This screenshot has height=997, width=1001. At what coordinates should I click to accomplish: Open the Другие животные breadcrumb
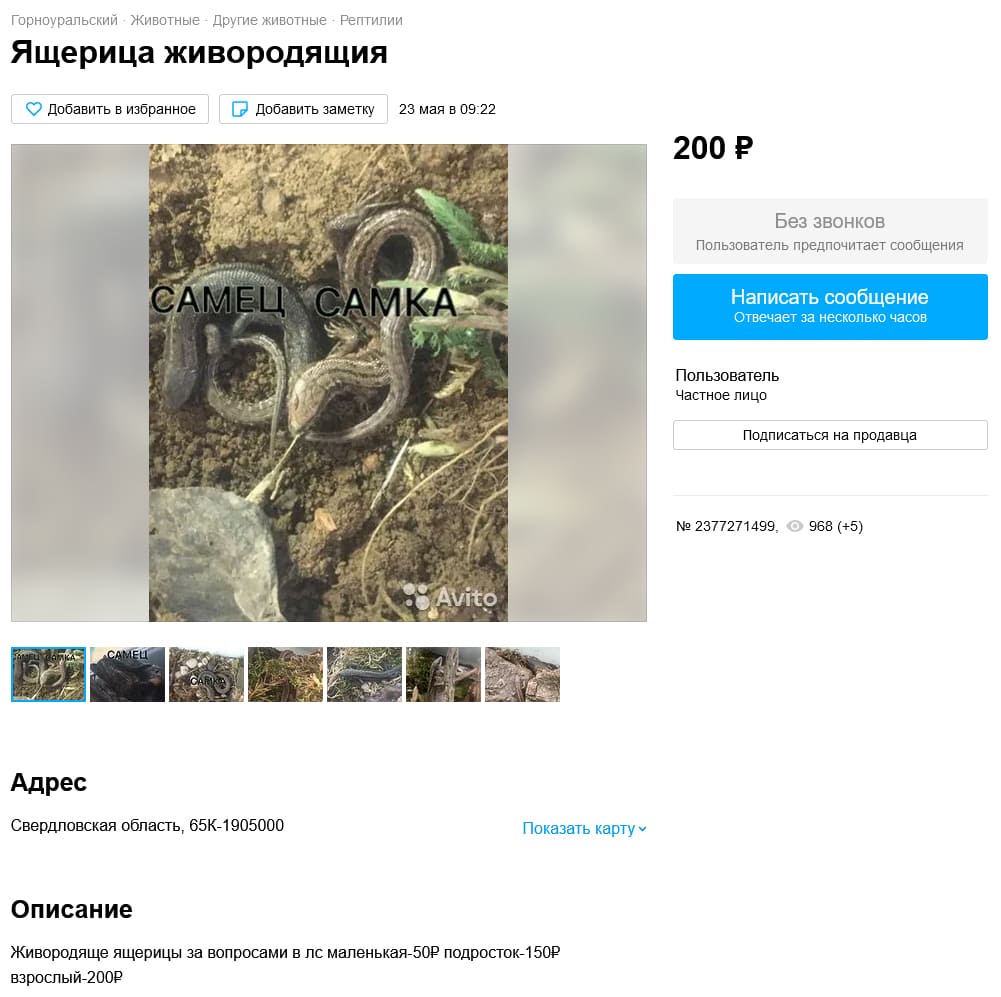(x=269, y=20)
